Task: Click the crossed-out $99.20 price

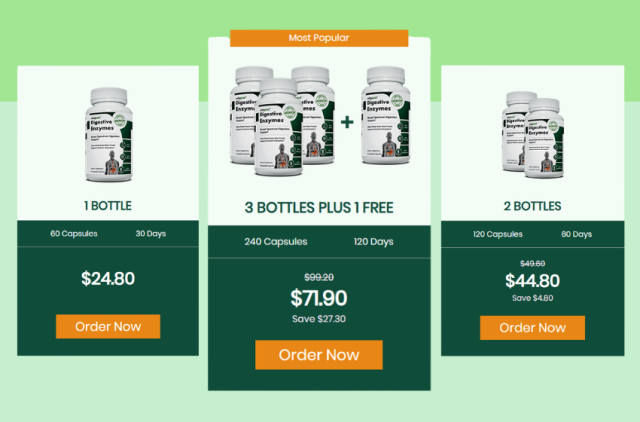Action: (319, 278)
